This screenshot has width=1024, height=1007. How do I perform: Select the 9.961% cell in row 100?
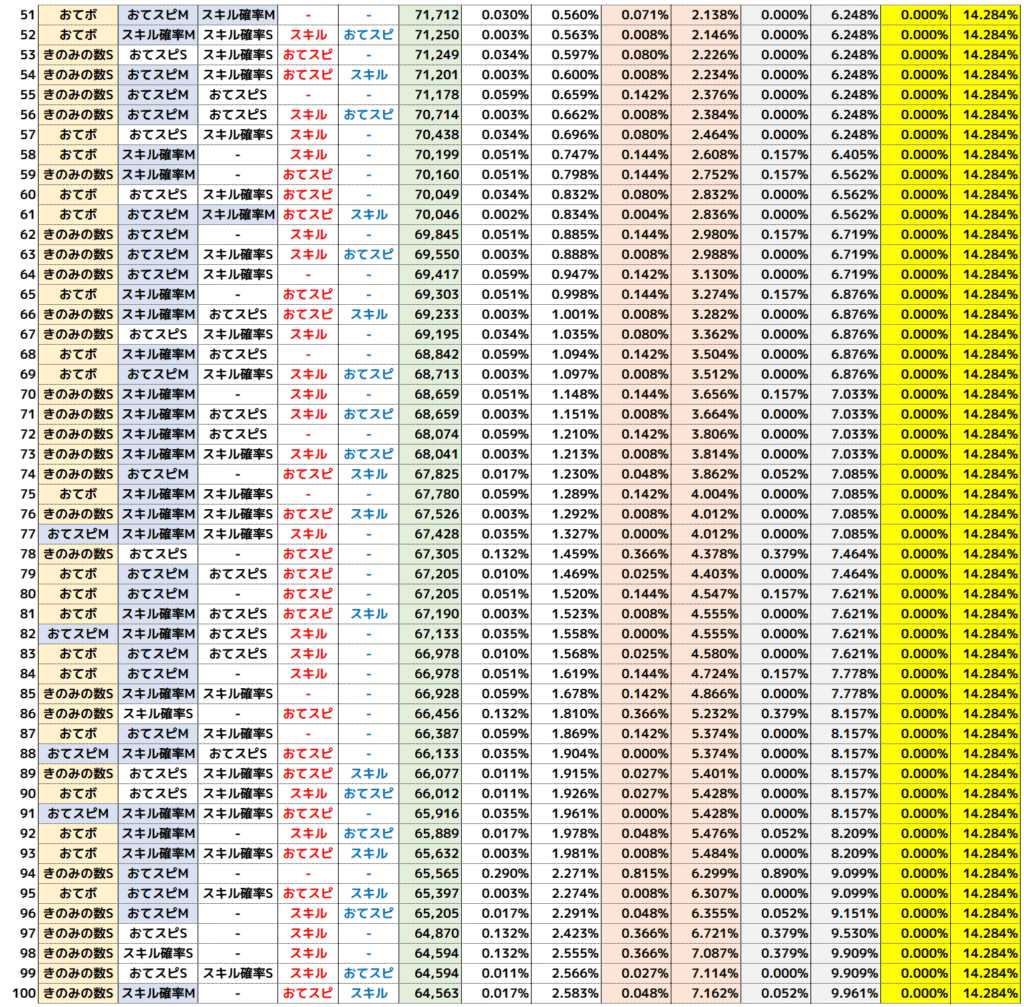845,994
